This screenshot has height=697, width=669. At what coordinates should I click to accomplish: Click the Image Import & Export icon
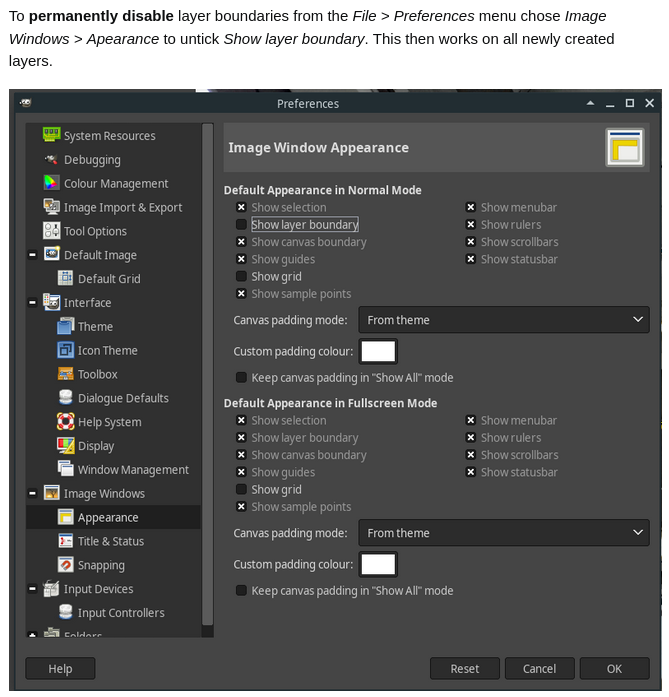click(52, 207)
